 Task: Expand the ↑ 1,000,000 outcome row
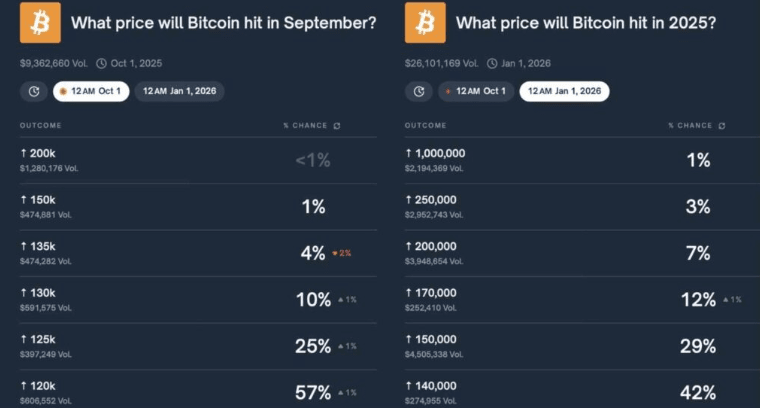pyautogui.click(x=575, y=160)
